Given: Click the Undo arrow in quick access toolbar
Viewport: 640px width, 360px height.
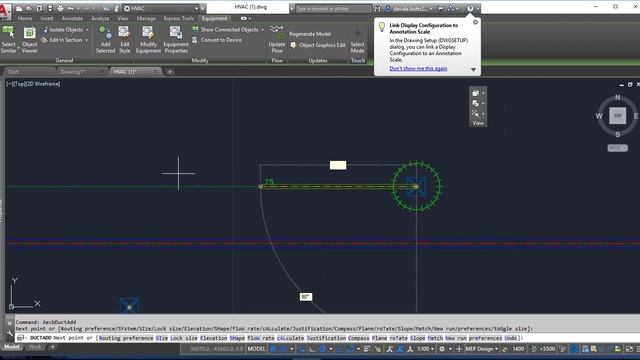Looking at the screenshot, I should pyautogui.click(x=71, y=8).
